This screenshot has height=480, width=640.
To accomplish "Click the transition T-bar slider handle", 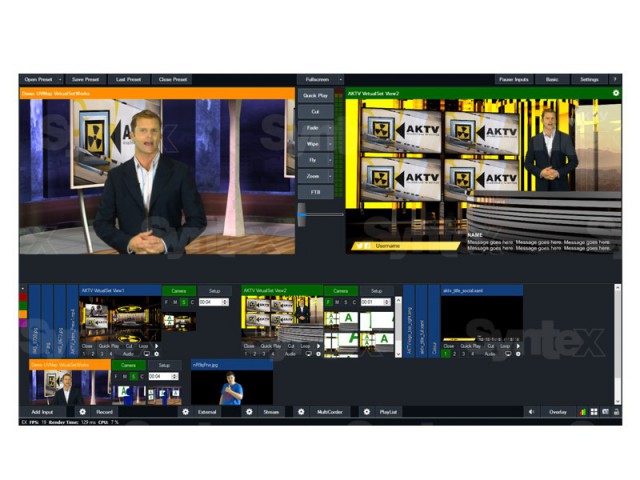I will (x=302, y=215).
